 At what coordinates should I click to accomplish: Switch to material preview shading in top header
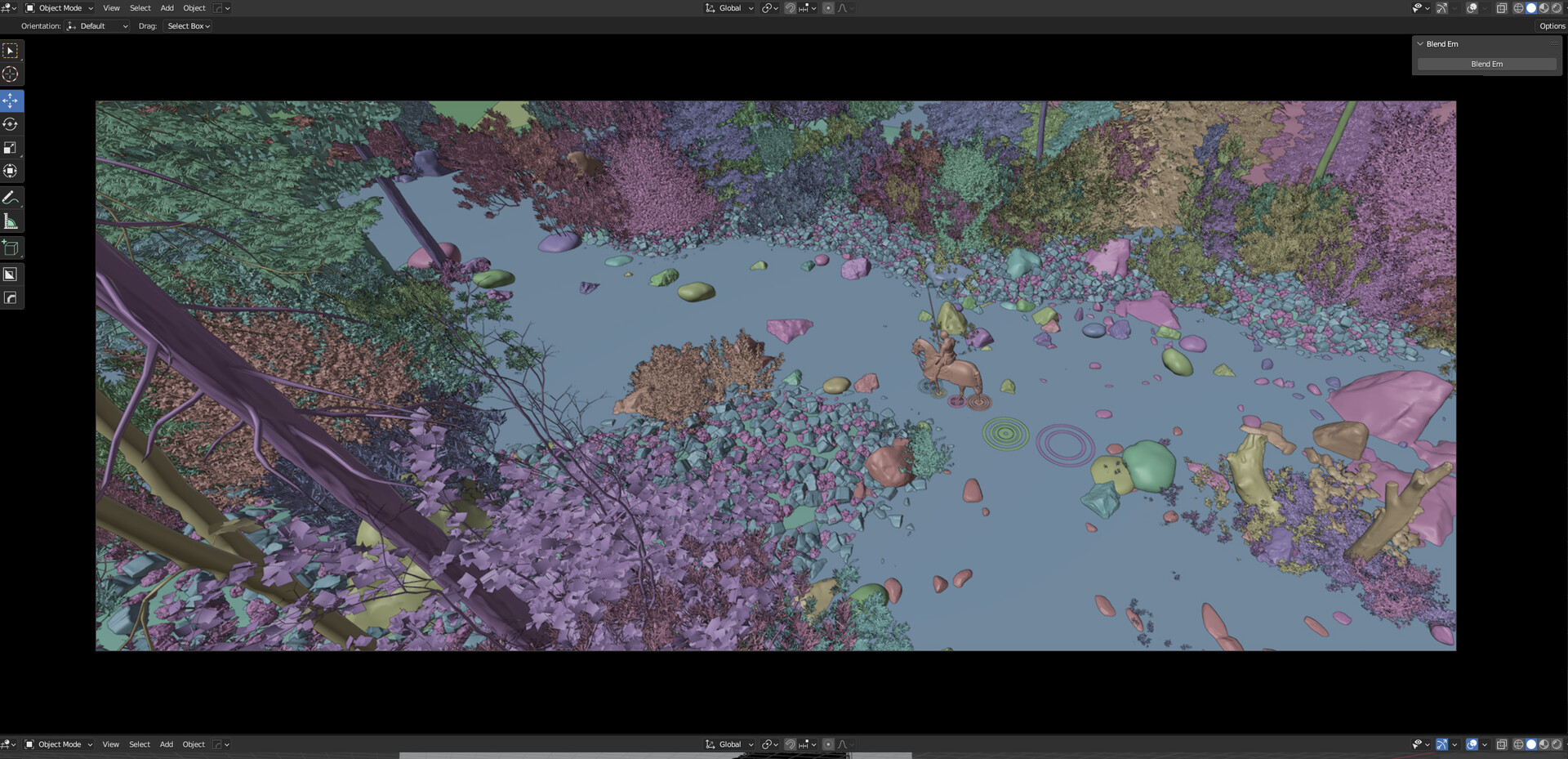coord(1543,8)
